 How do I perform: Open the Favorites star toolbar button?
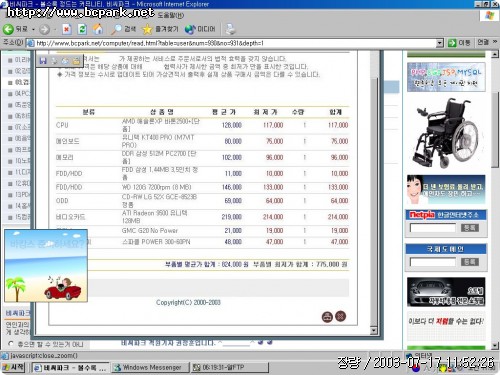[160, 29]
